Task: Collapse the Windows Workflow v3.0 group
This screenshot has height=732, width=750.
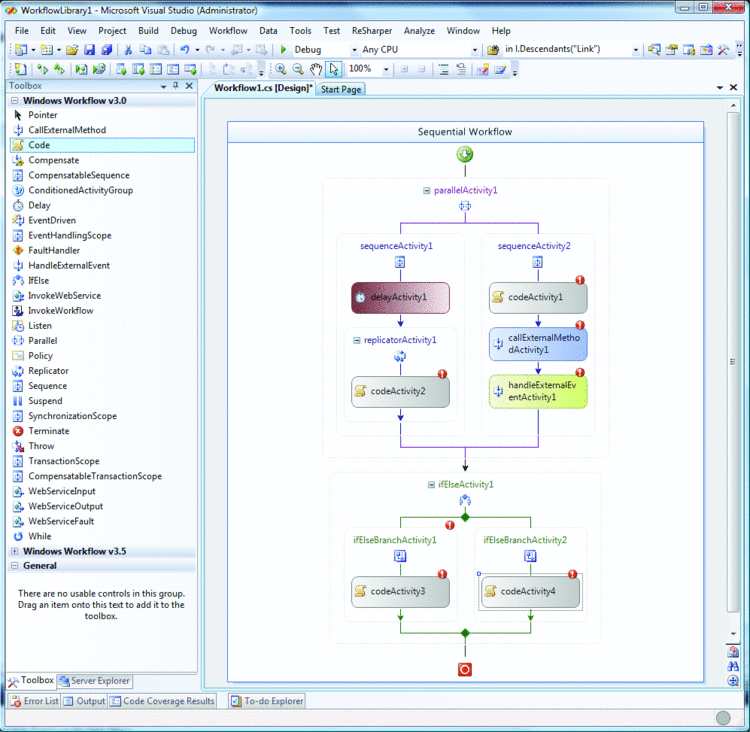Action: point(14,100)
